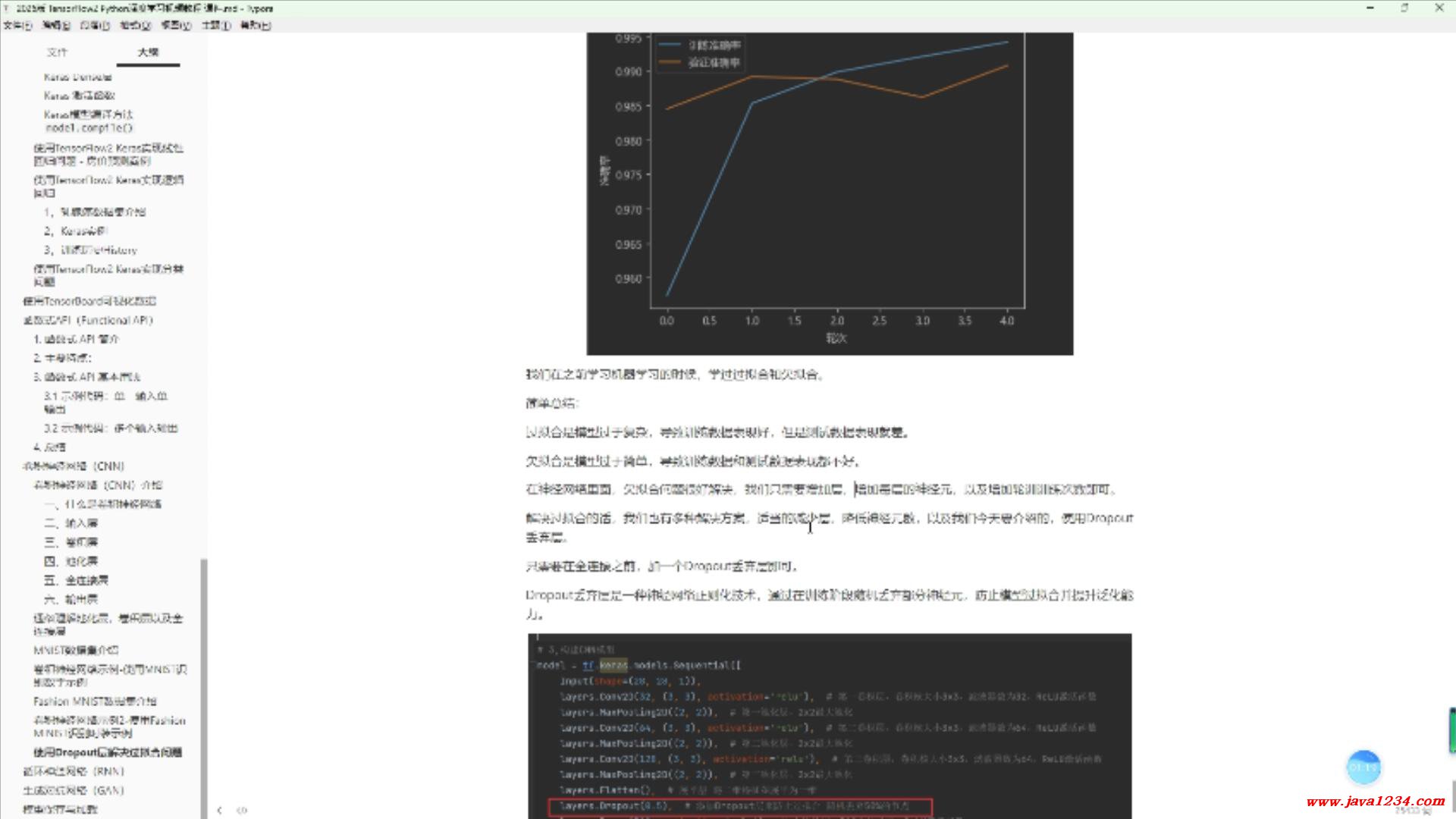Open the 文件(F) menu
The width and height of the screenshot is (1456, 819).
[17, 25]
